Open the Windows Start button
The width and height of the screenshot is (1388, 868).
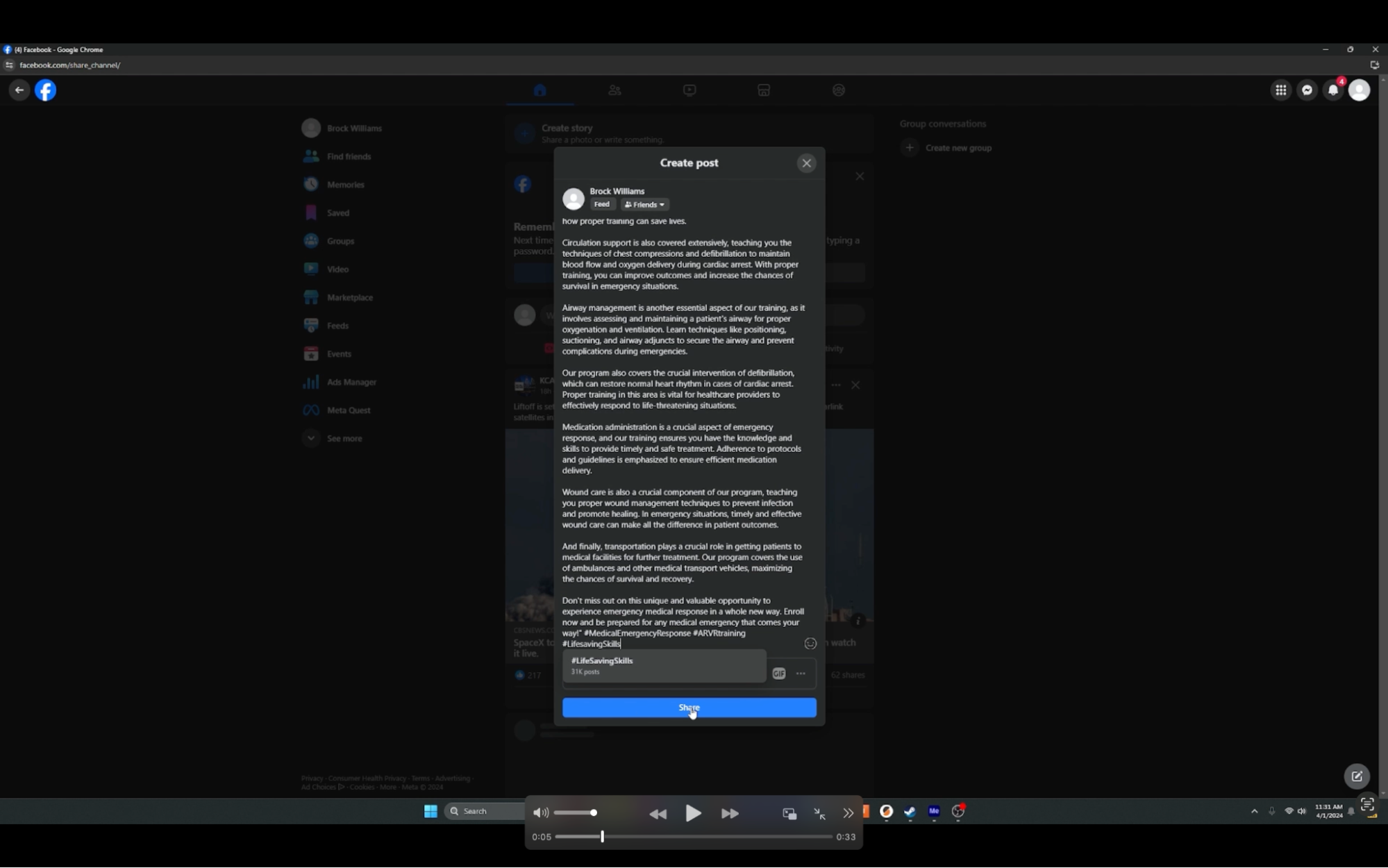[x=430, y=812]
